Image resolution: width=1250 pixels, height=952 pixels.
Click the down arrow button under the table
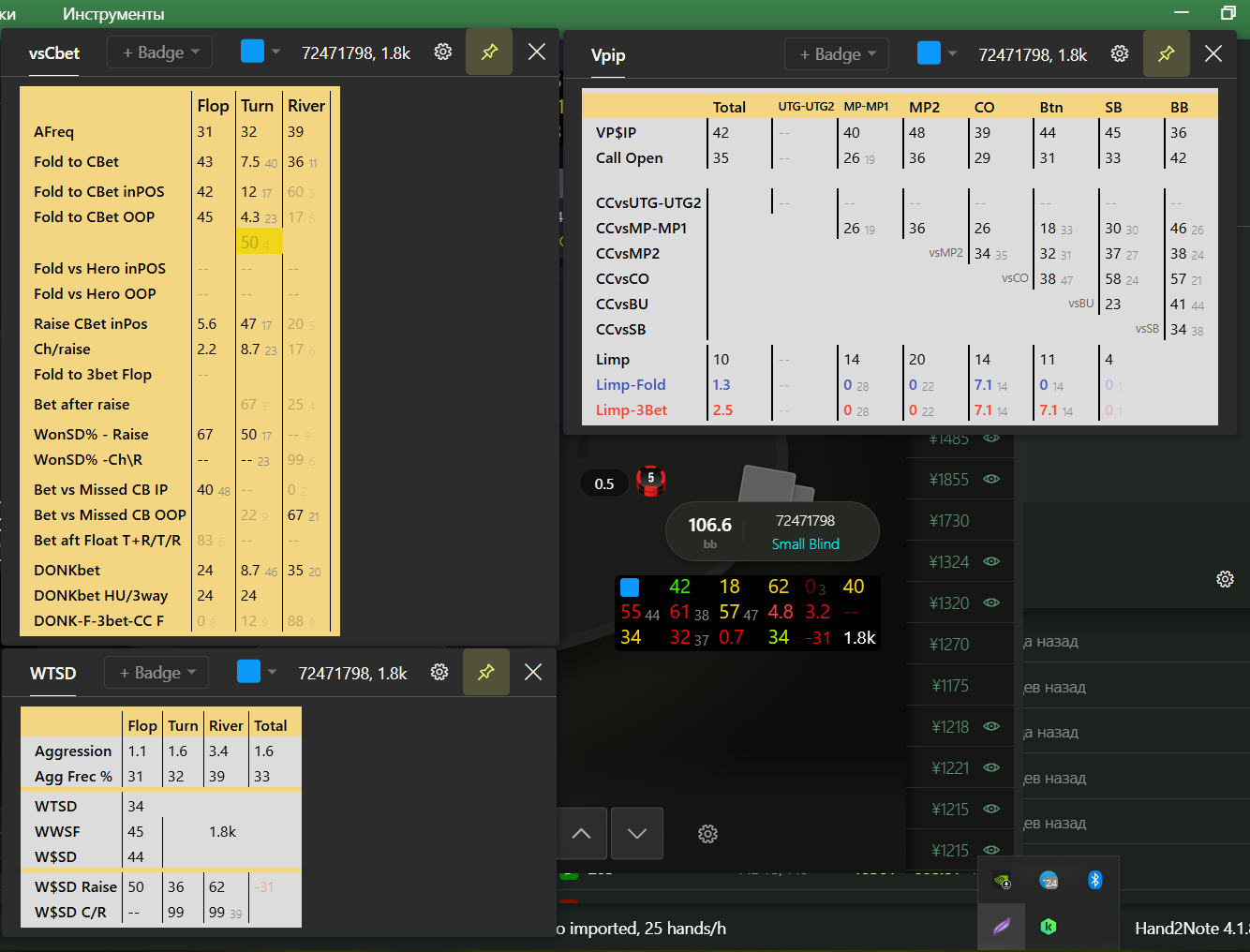click(x=637, y=834)
